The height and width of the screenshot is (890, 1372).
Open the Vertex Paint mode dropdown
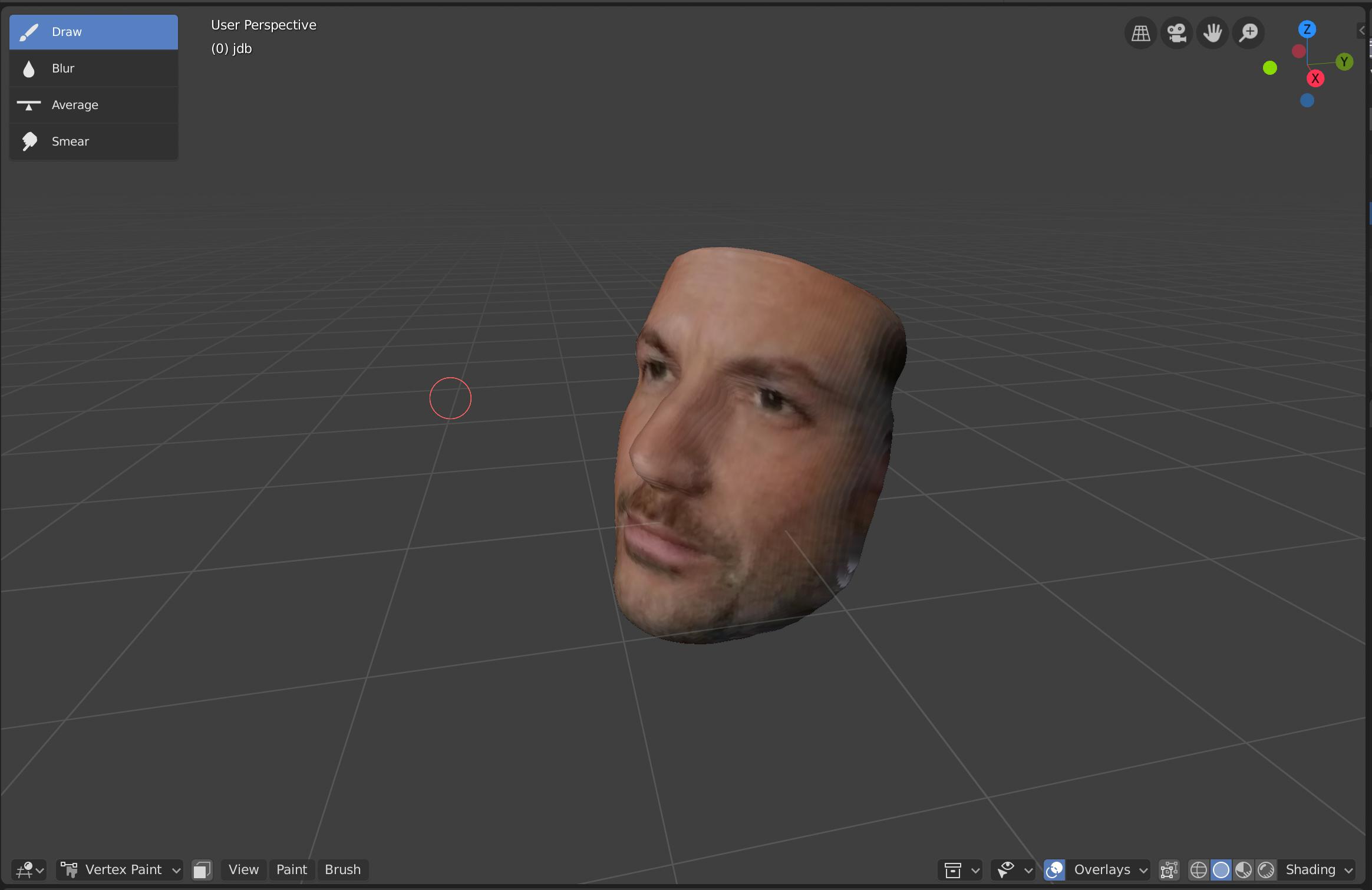tap(121, 869)
